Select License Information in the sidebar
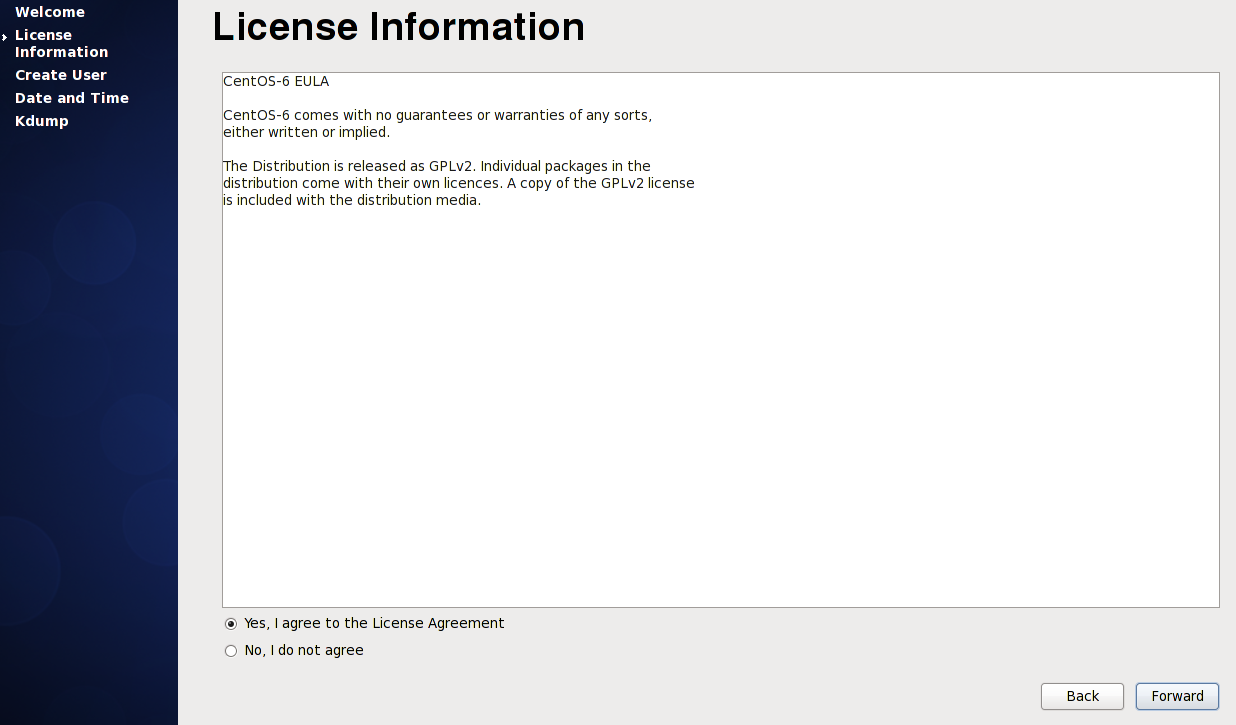Viewport: 1236px width, 725px height. (x=61, y=43)
